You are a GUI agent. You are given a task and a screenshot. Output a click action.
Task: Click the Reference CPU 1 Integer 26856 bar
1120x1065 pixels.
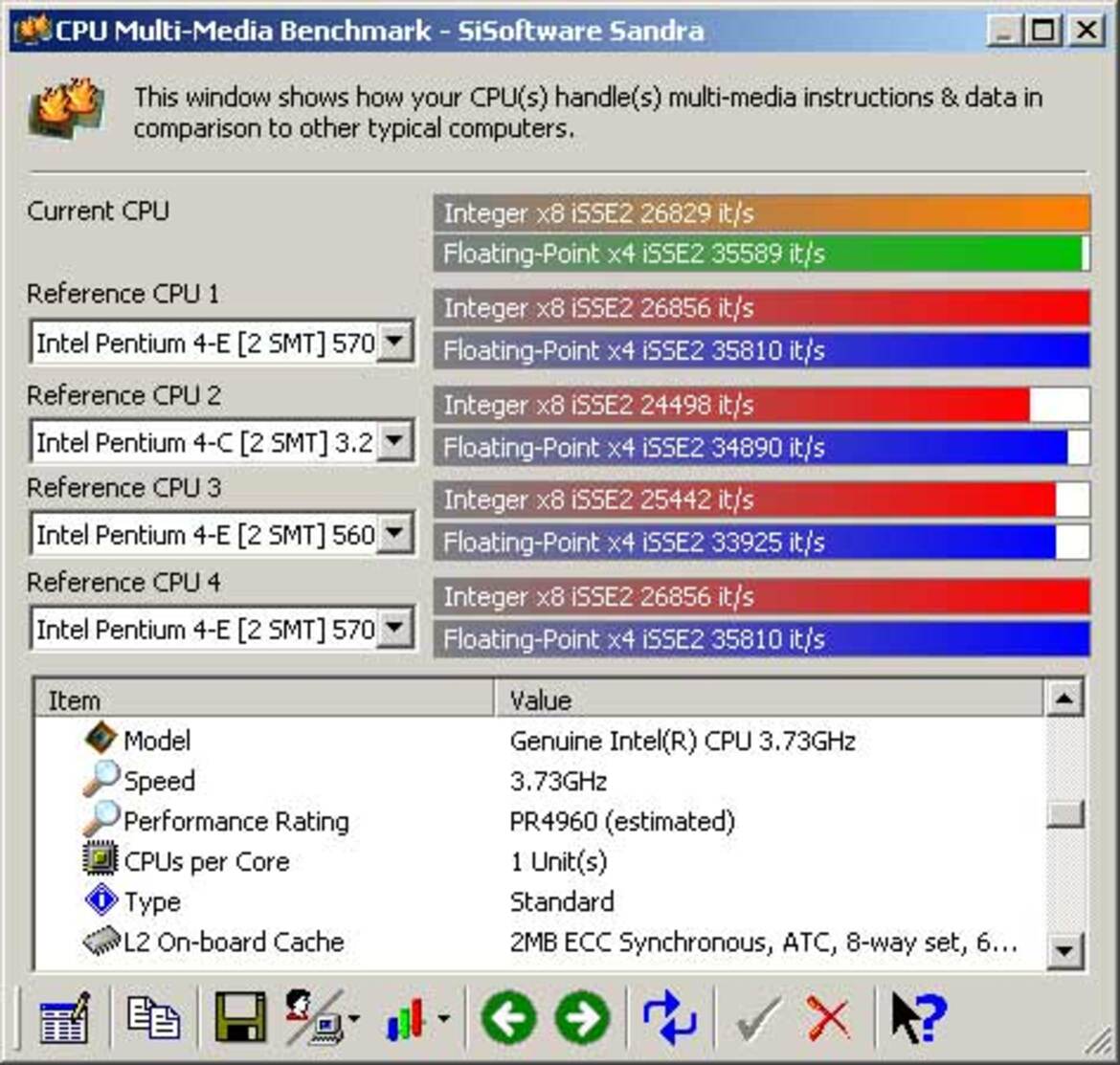761,308
